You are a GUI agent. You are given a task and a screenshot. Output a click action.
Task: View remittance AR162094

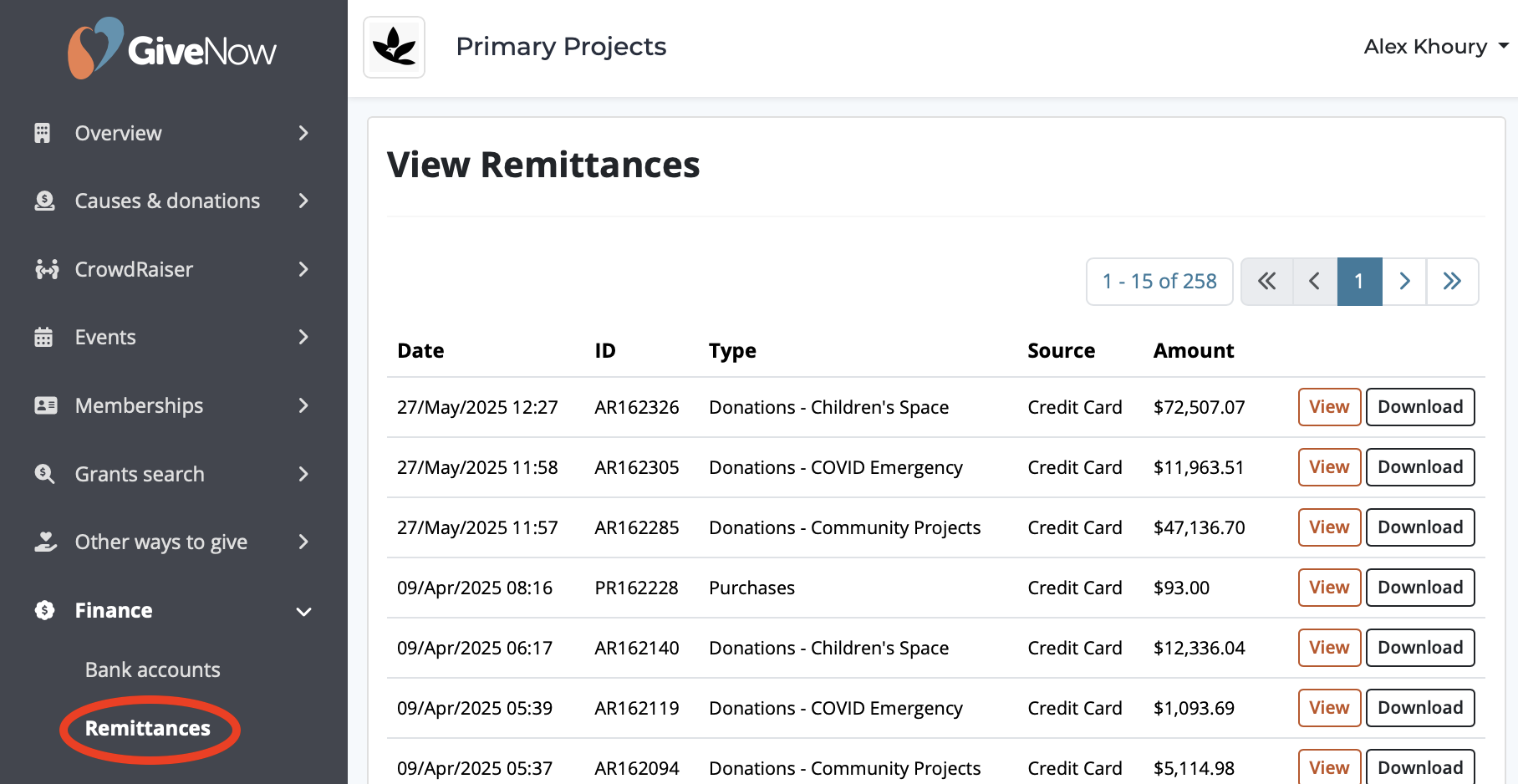(1329, 767)
